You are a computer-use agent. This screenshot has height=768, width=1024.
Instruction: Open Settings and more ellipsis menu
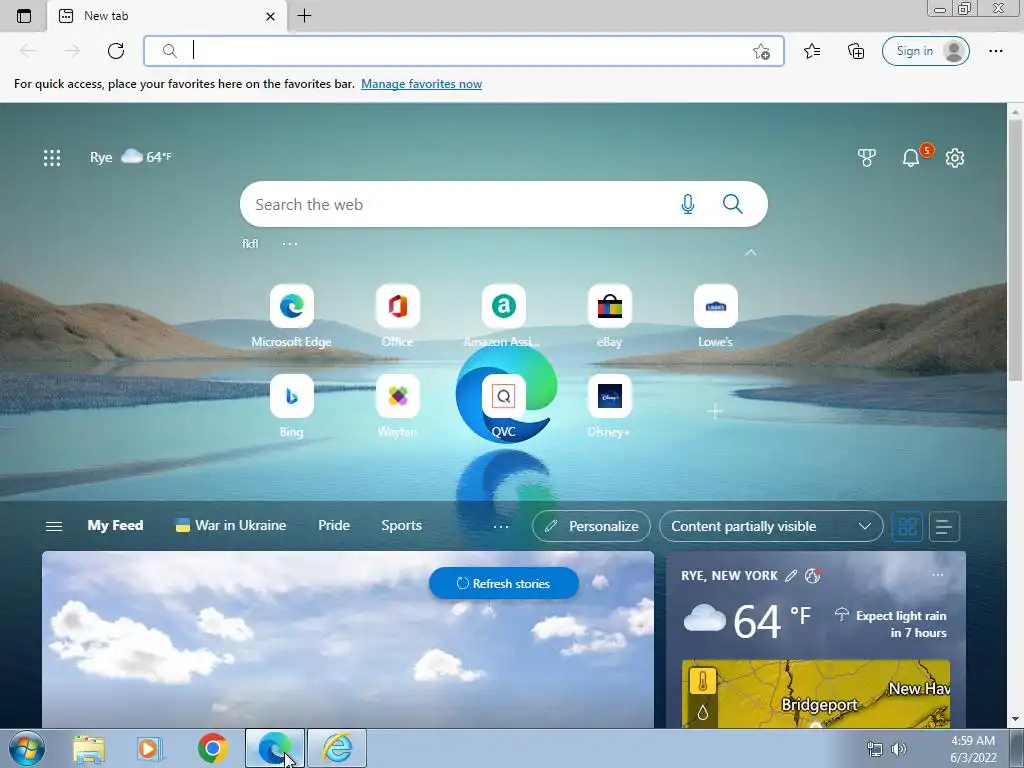pos(995,51)
